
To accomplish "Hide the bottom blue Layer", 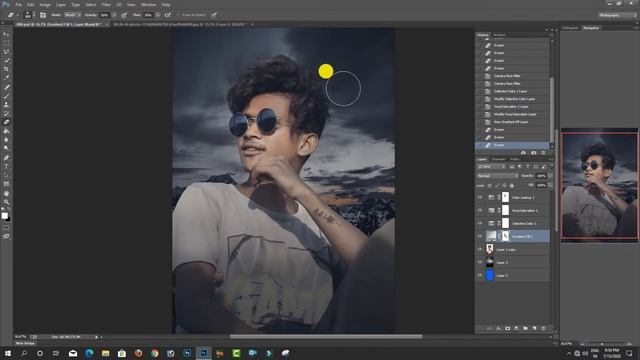I will point(480,276).
